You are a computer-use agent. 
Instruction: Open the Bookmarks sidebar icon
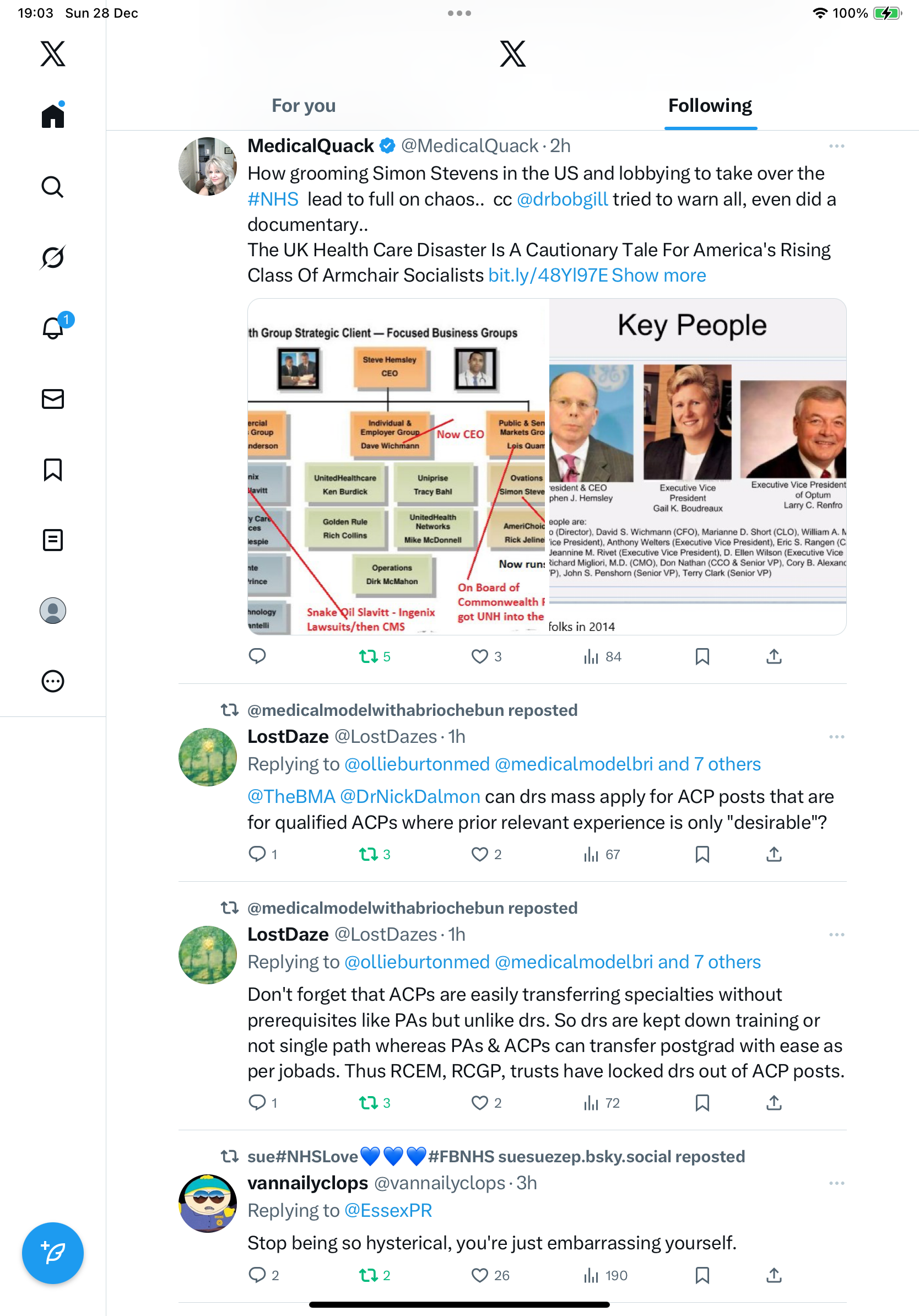[53, 470]
